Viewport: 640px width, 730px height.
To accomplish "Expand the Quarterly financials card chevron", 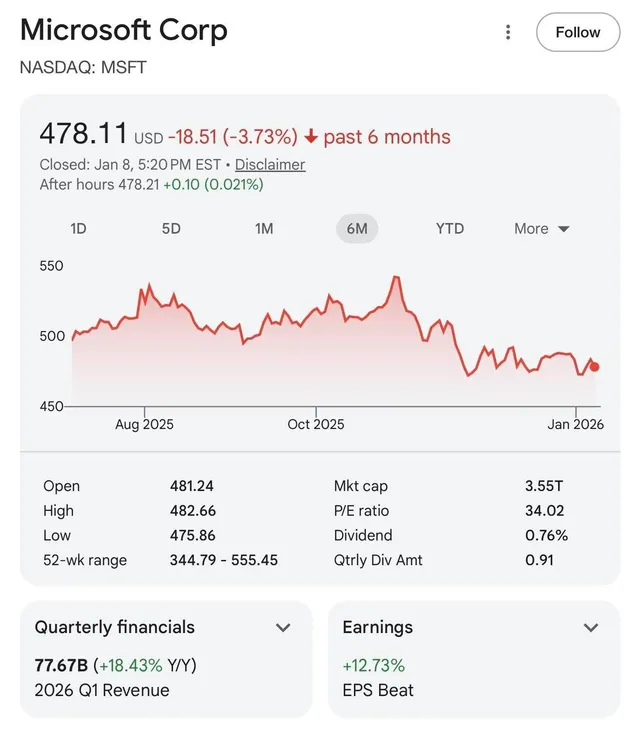I will (283, 628).
